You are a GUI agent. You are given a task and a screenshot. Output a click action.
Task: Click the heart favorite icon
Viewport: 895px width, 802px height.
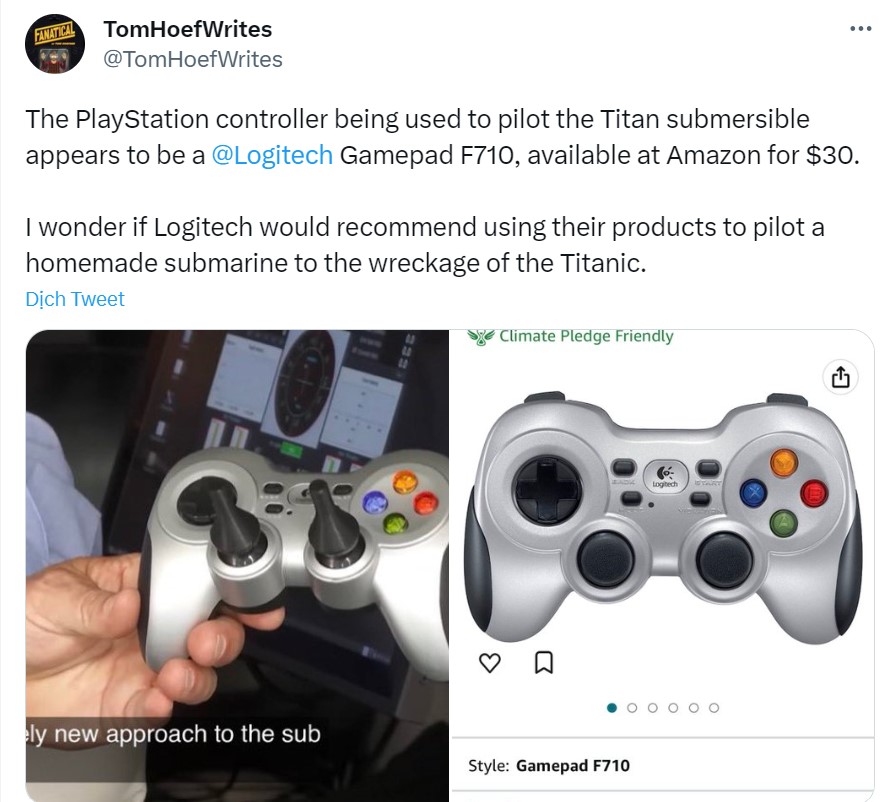tap(489, 663)
